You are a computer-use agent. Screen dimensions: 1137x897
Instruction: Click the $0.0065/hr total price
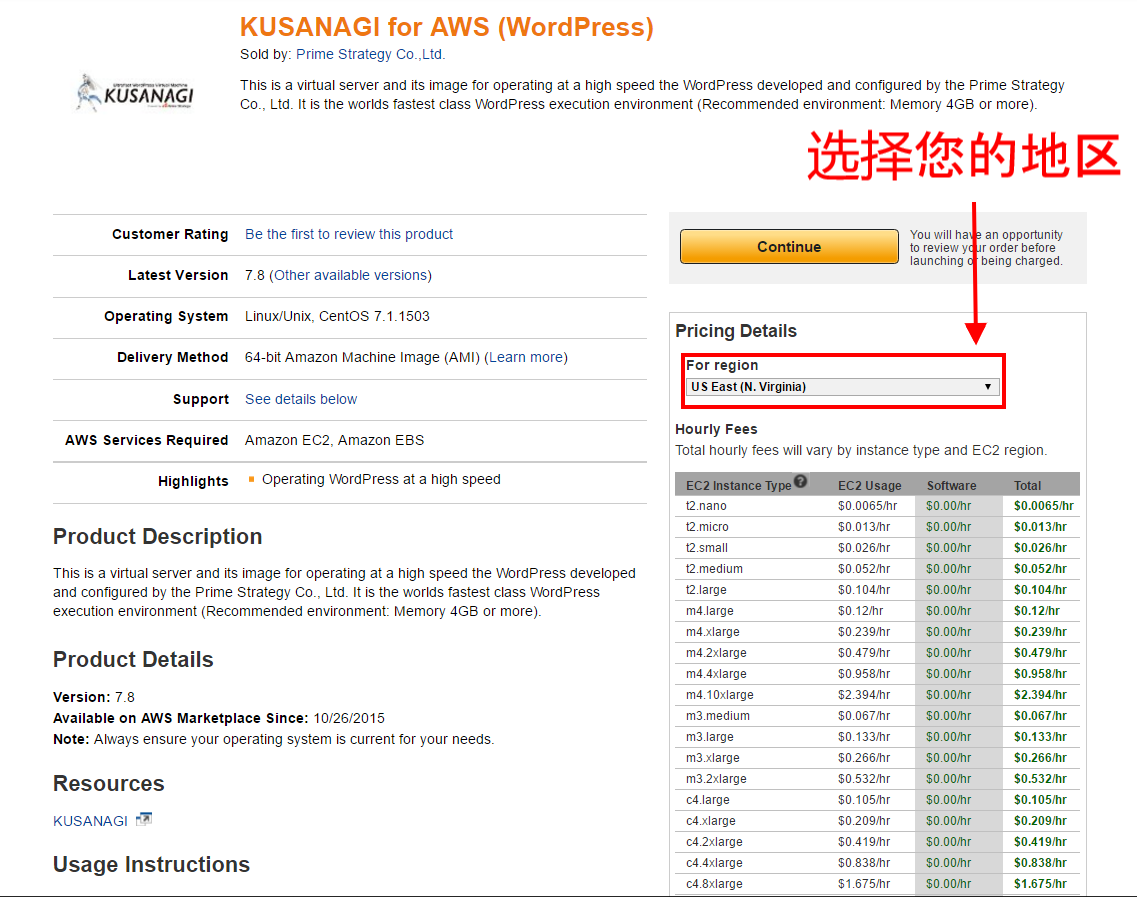point(1043,506)
